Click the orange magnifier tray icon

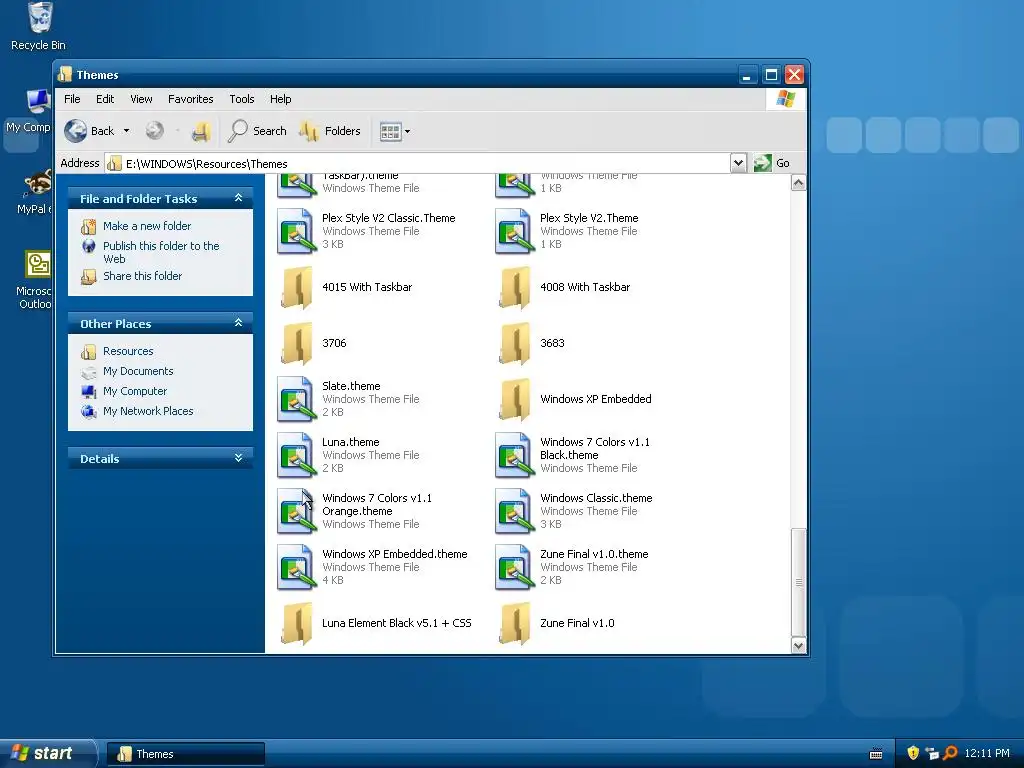pyautogui.click(x=950, y=753)
